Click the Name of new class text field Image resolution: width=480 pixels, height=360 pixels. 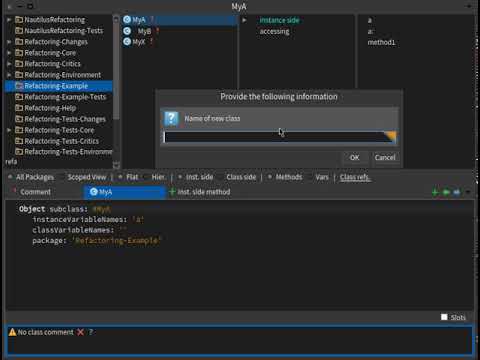click(x=279, y=137)
